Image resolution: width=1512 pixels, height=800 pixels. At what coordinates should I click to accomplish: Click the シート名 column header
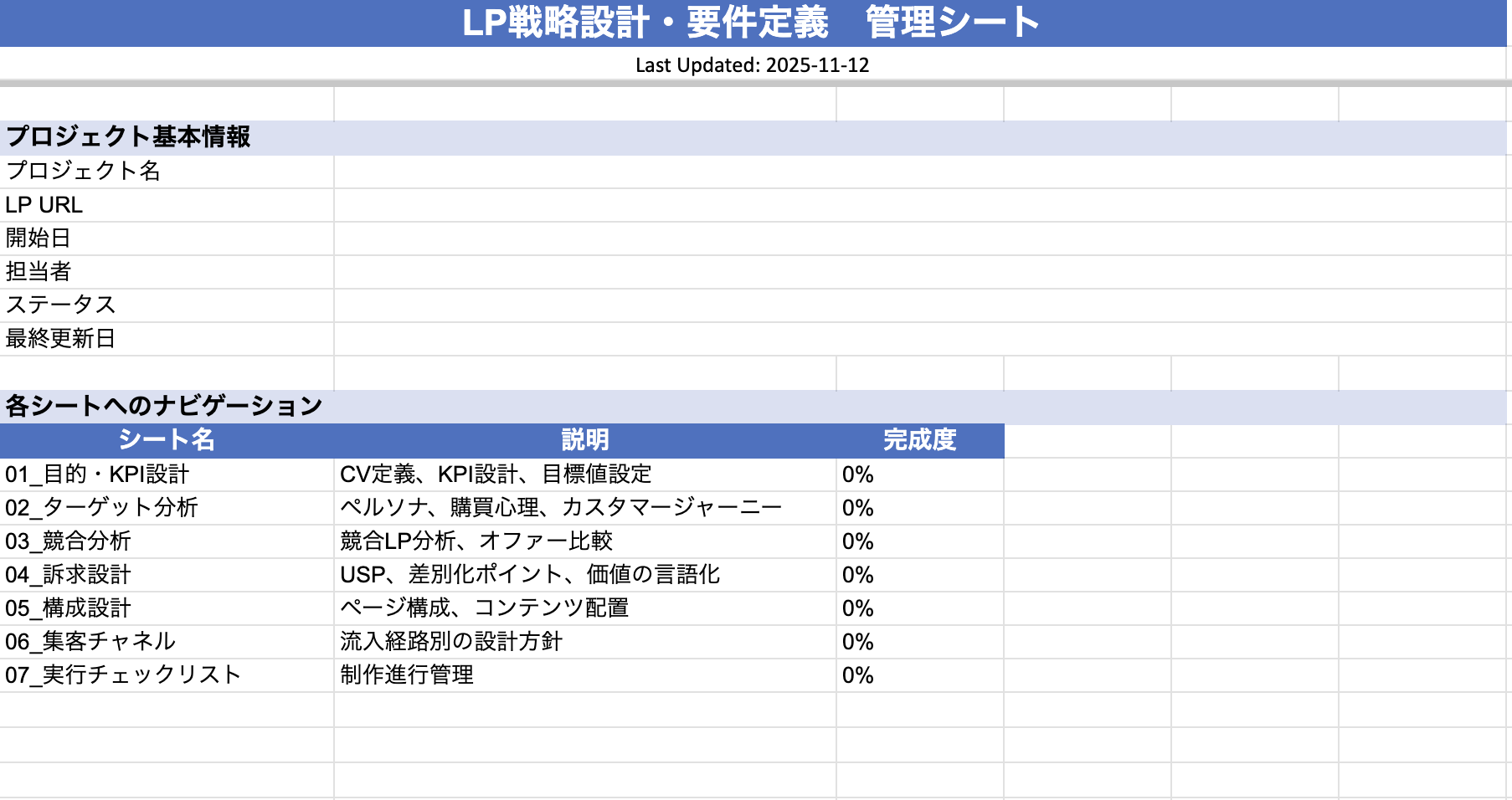[167, 440]
